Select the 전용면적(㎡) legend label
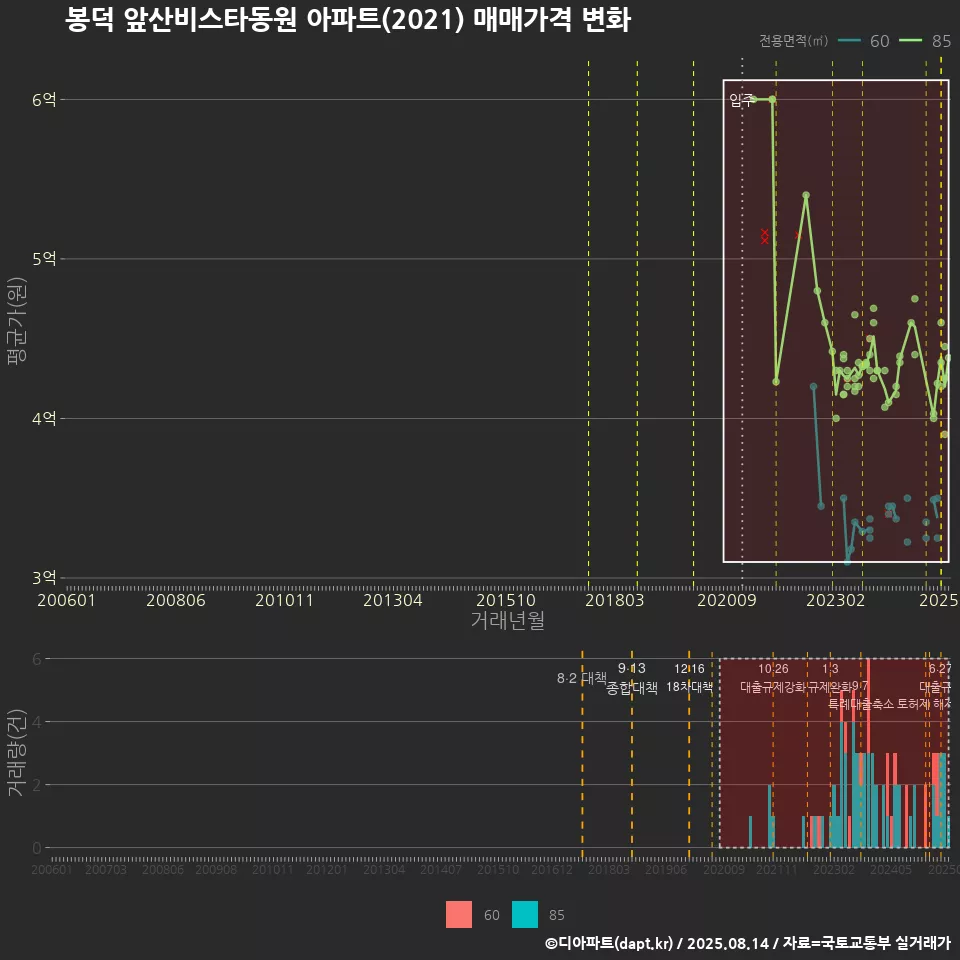The image size is (960, 960). point(793,41)
